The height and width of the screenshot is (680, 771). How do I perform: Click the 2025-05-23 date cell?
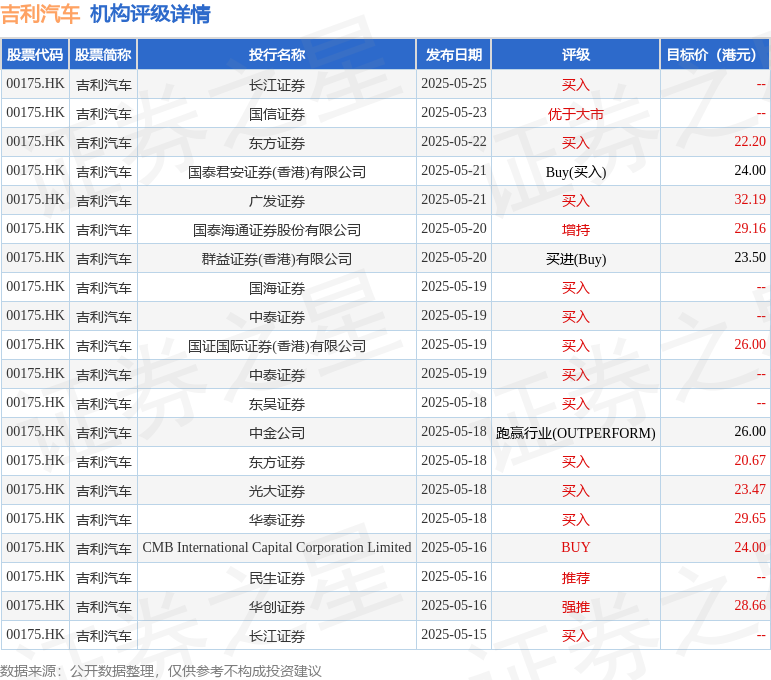(x=454, y=113)
